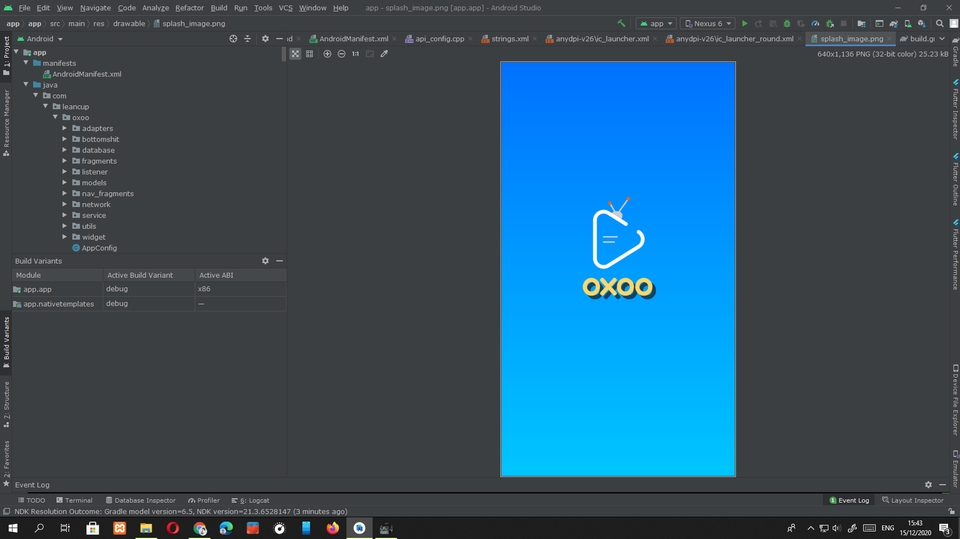Open the TODO tool window
This screenshot has width=960, height=539.
point(31,500)
